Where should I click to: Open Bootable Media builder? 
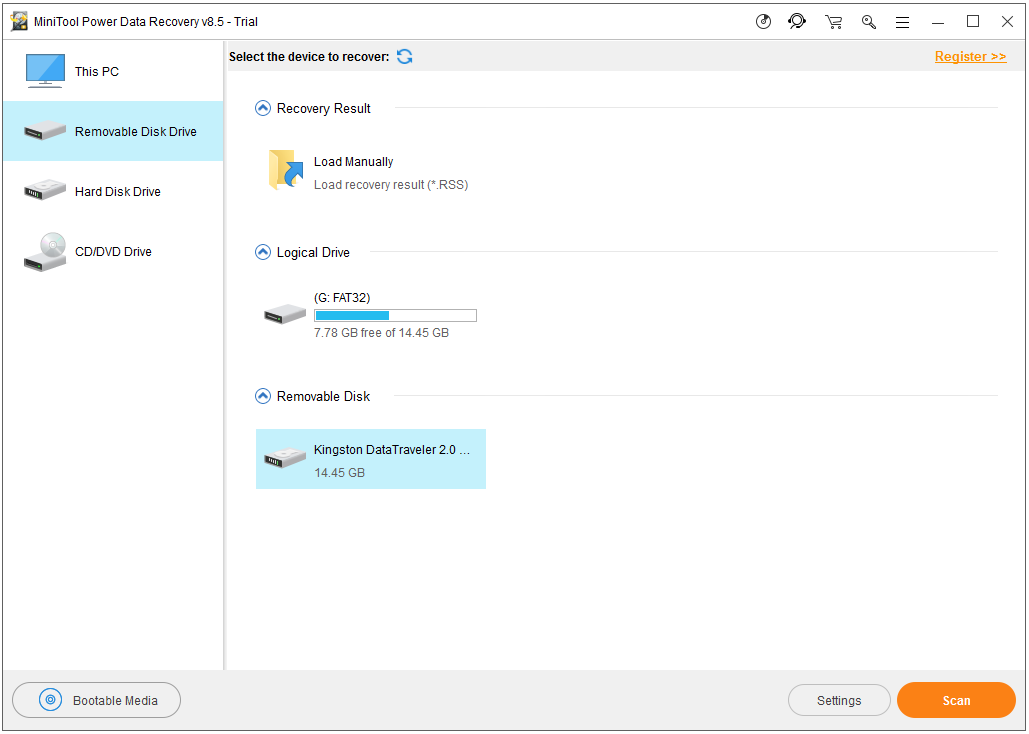coord(96,700)
